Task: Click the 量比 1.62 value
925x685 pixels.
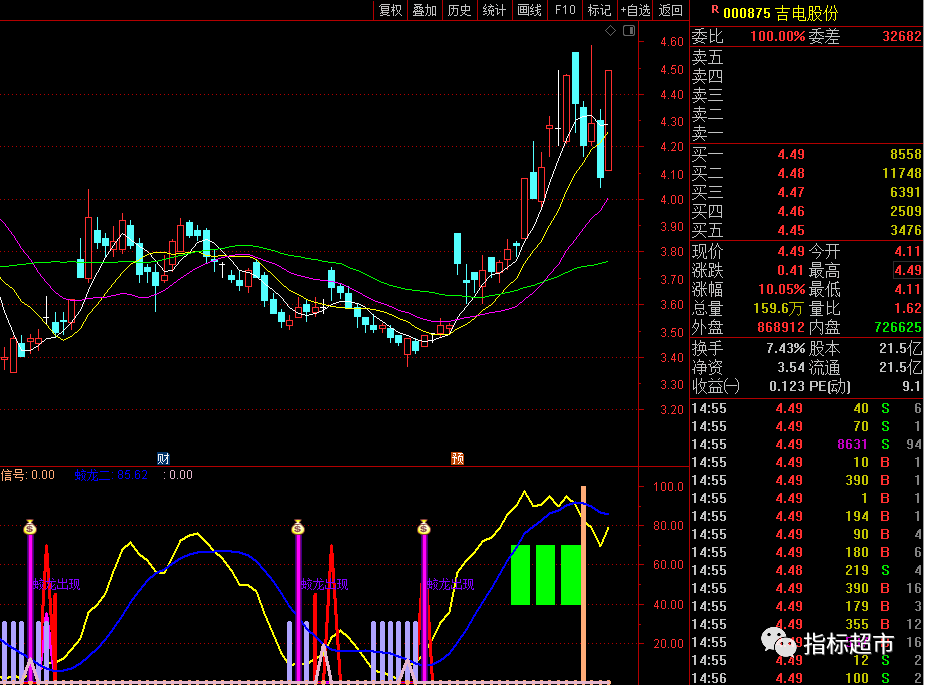Action: 907,309
